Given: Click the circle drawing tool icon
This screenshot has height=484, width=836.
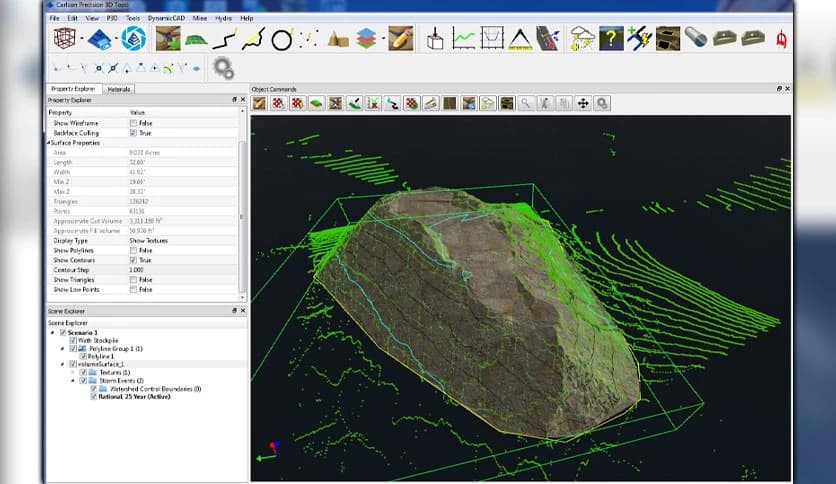Looking at the screenshot, I should (282, 40).
